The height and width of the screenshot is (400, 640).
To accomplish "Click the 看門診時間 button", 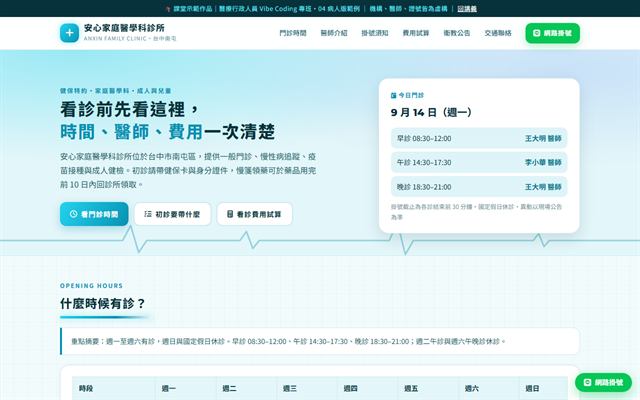I will point(94,214).
